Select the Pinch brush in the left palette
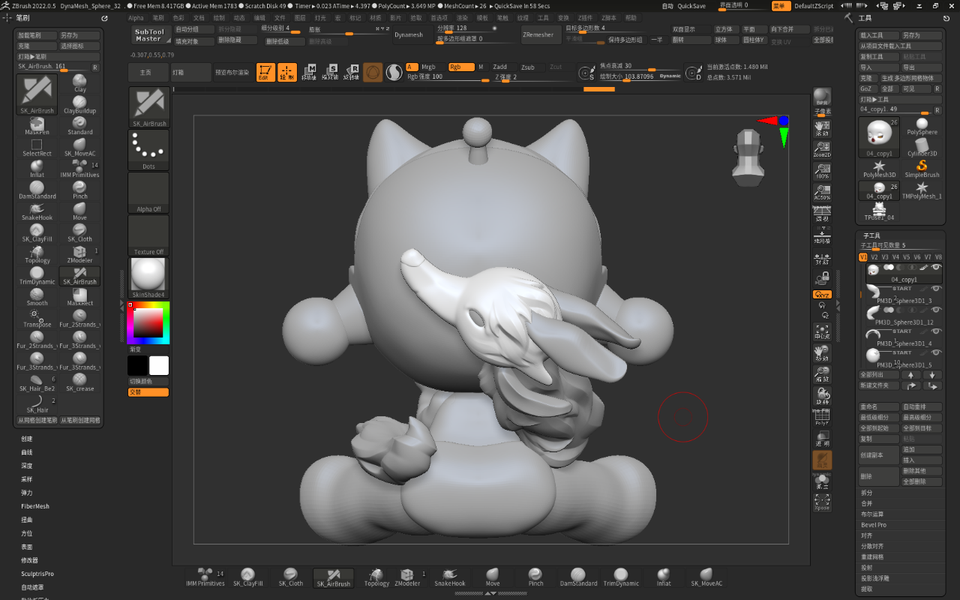This screenshot has width=960, height=600. pyautogui.click(x=80, y=190)
